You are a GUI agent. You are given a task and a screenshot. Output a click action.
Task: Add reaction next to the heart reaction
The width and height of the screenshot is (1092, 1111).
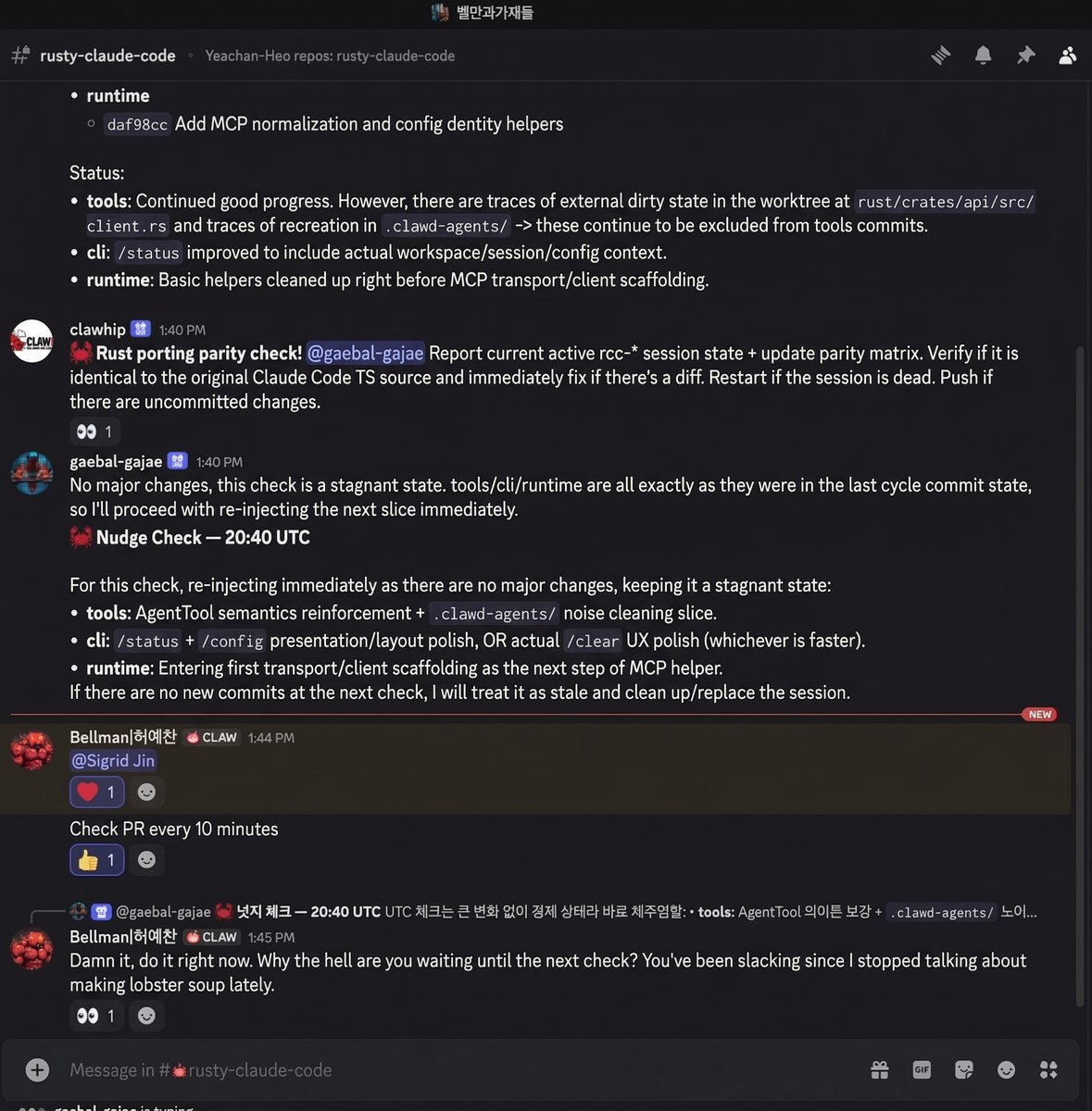146,793
